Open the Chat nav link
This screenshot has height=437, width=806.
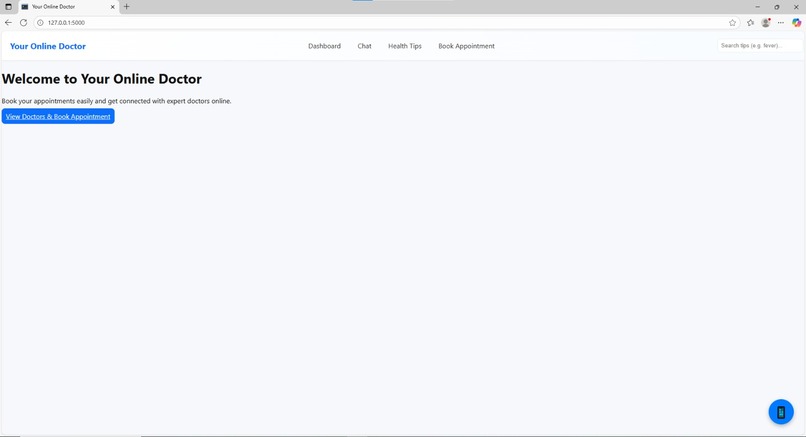(364, 46)
